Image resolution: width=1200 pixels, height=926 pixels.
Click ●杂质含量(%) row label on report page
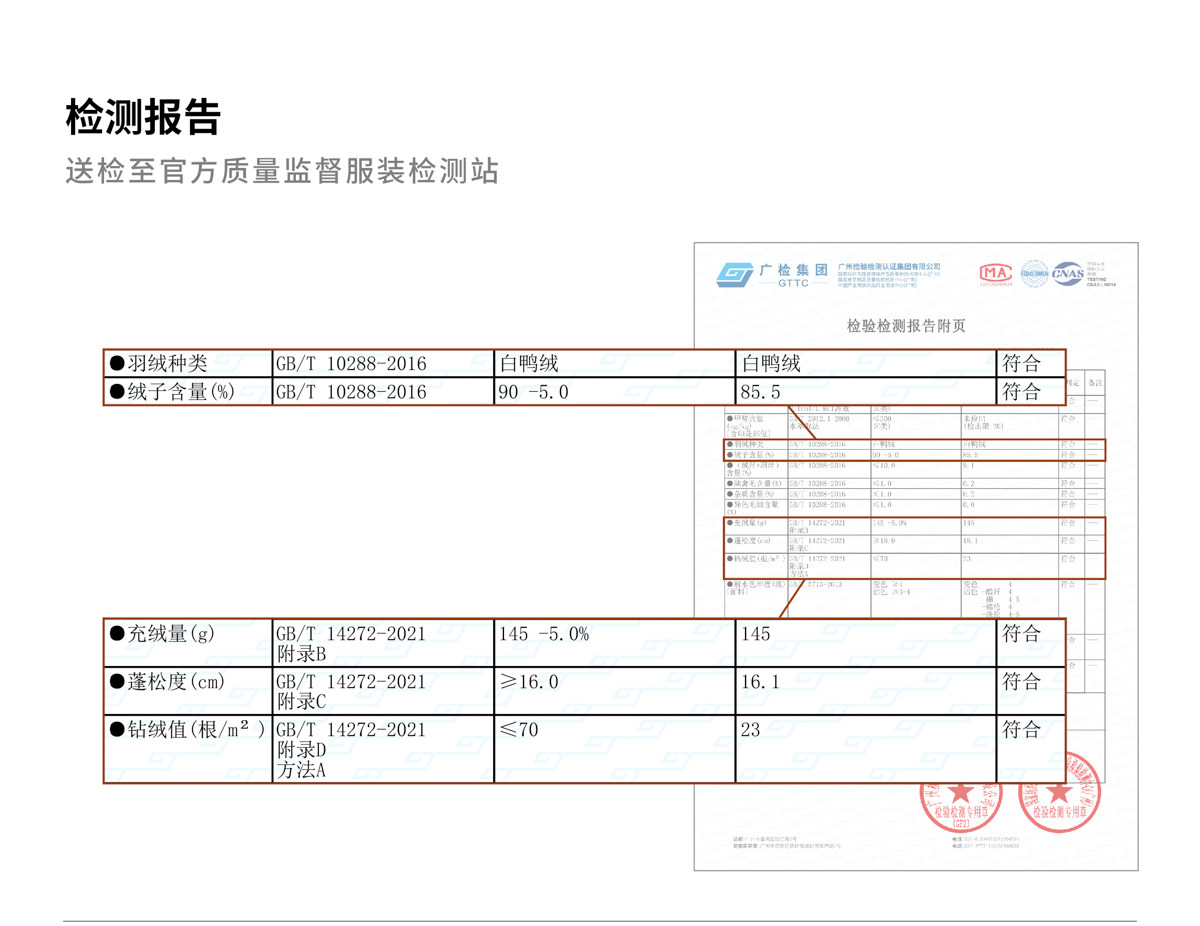tap(751, 494)
